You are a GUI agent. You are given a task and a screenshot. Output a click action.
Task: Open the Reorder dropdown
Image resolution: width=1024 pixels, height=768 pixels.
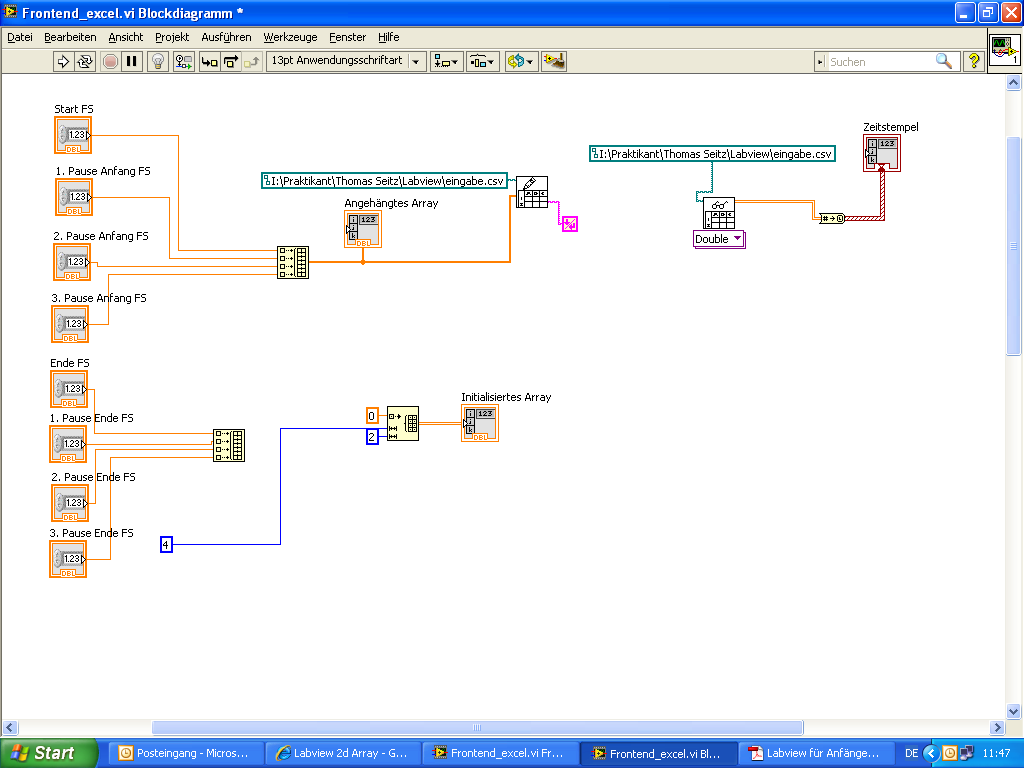(x=521, y=61)
